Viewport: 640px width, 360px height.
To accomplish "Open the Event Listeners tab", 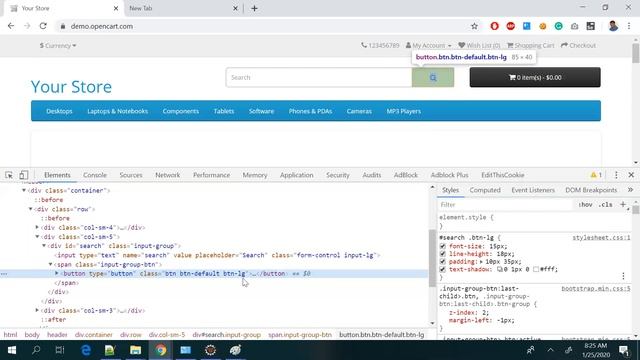I will (533, 190).
